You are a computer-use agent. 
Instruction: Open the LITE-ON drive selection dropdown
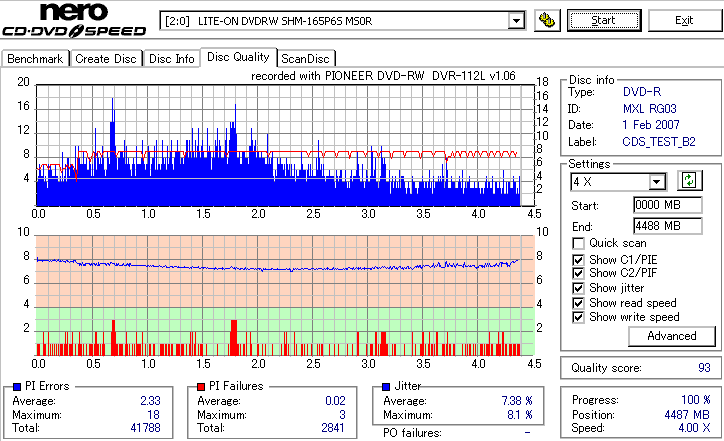click(x=516, y=21)
